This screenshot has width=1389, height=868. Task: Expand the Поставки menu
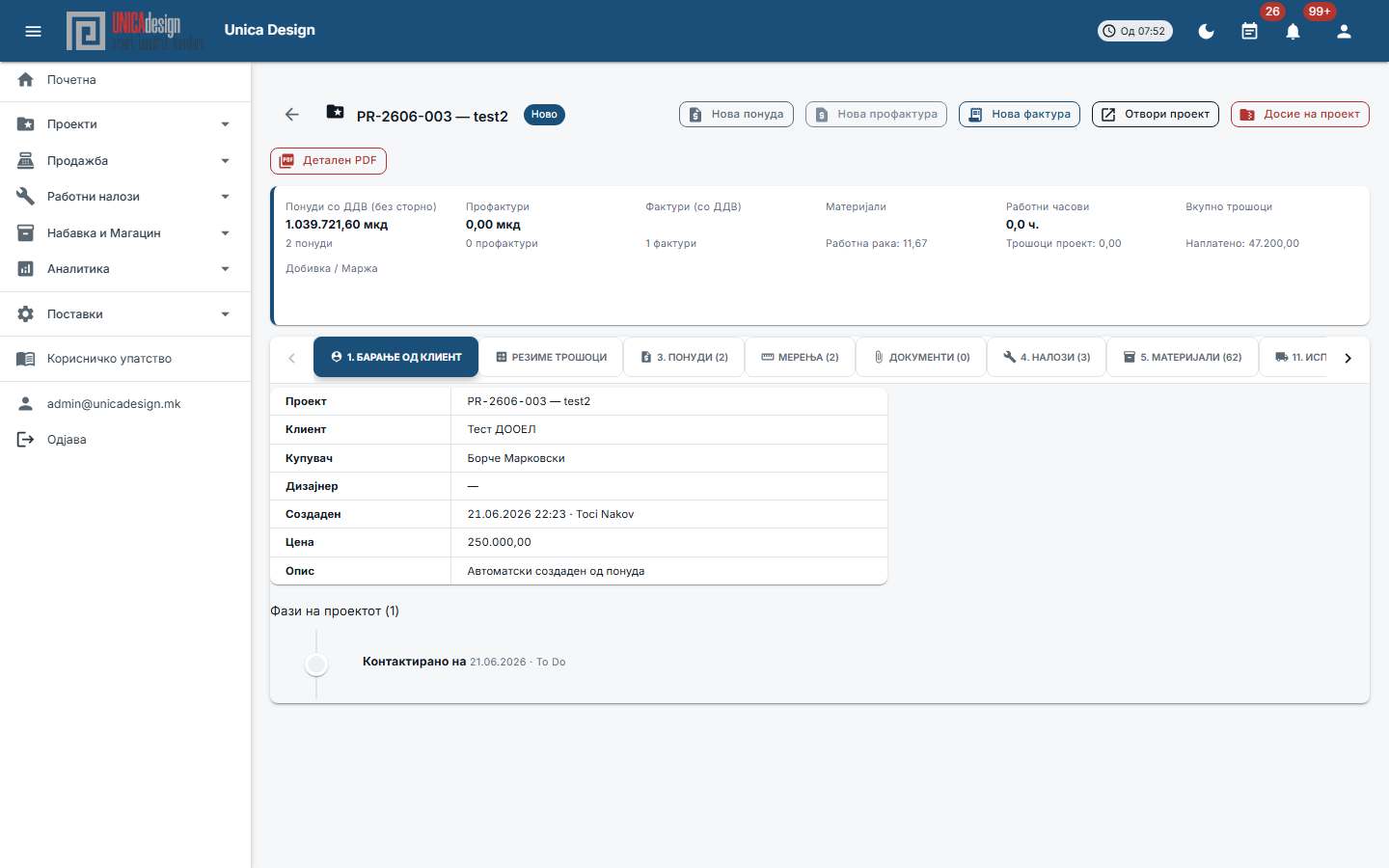(125, 314)
